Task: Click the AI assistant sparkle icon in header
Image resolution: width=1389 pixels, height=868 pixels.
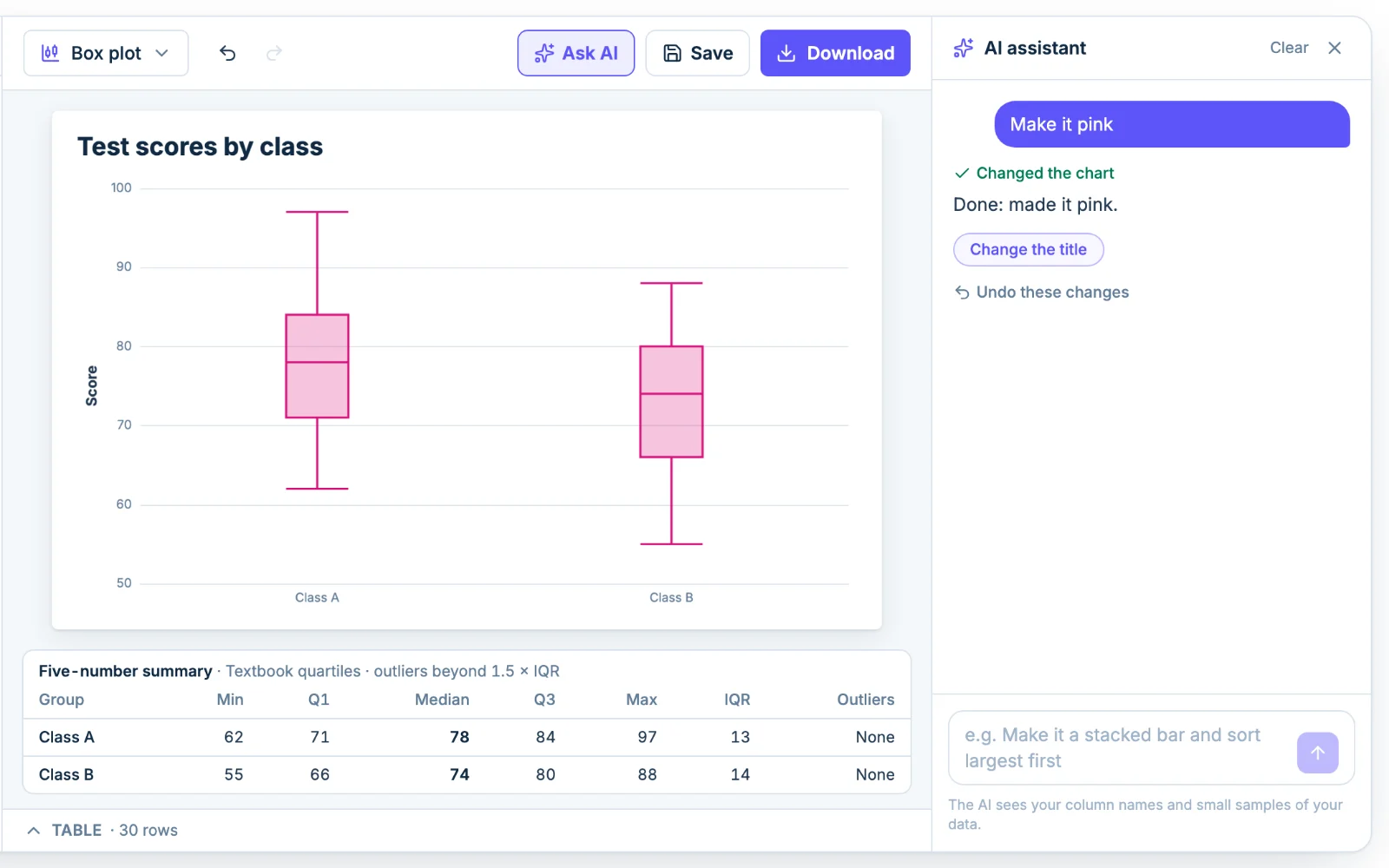Action: pyautogui.click(x=964, y=48)
